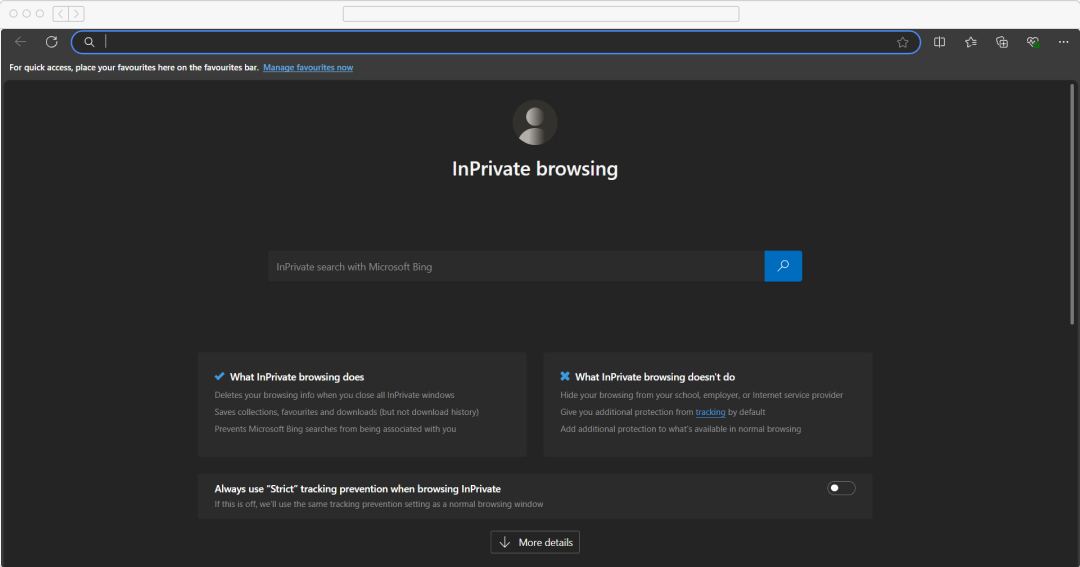The height and width of the screenshot is (567, 1080).
Task: Expand More details button
Action: pyautogui.click(x=535, y=542)
